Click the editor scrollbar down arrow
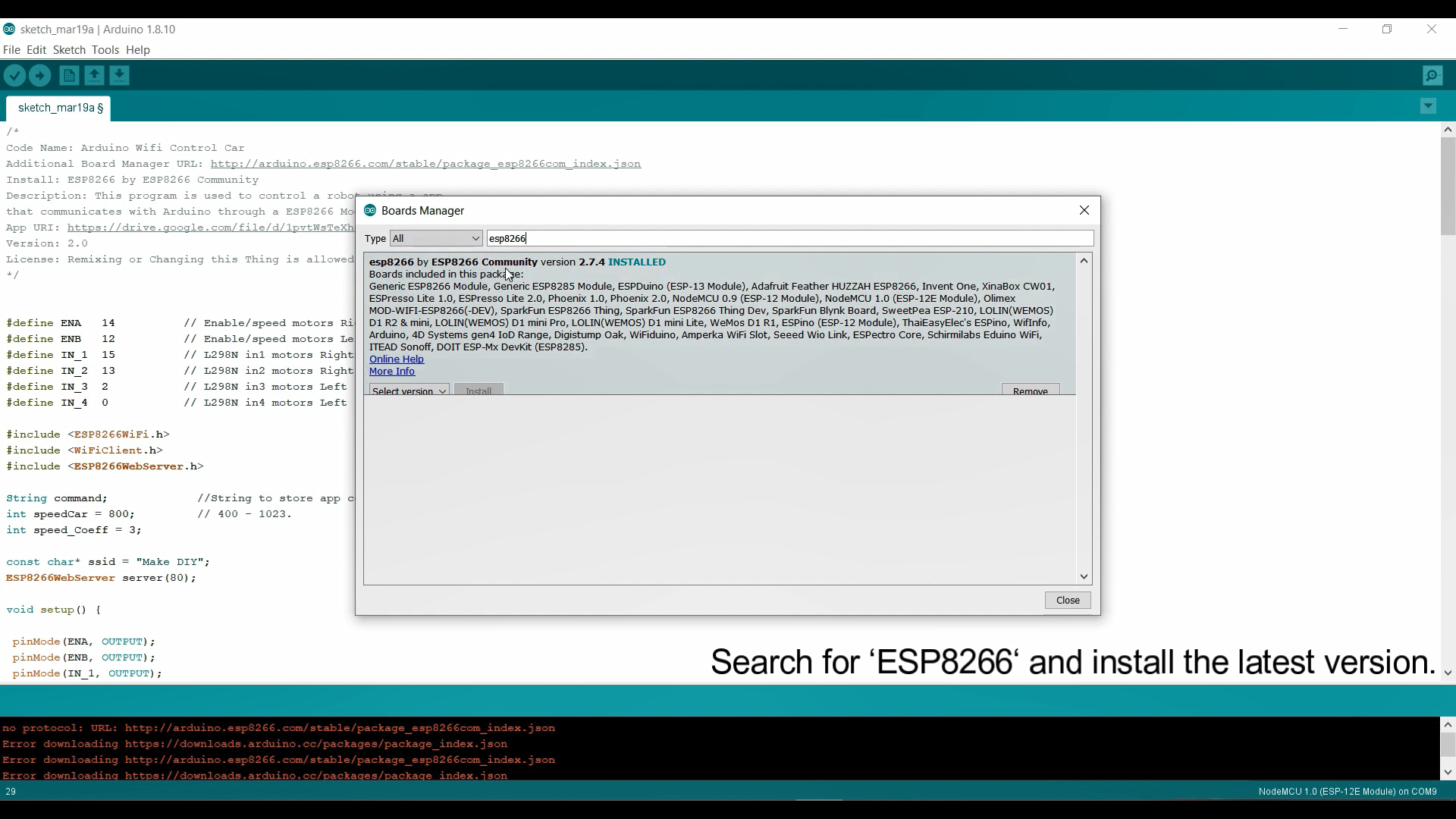The height and width of the screenshot is (819, 1456). (1447, 673)
